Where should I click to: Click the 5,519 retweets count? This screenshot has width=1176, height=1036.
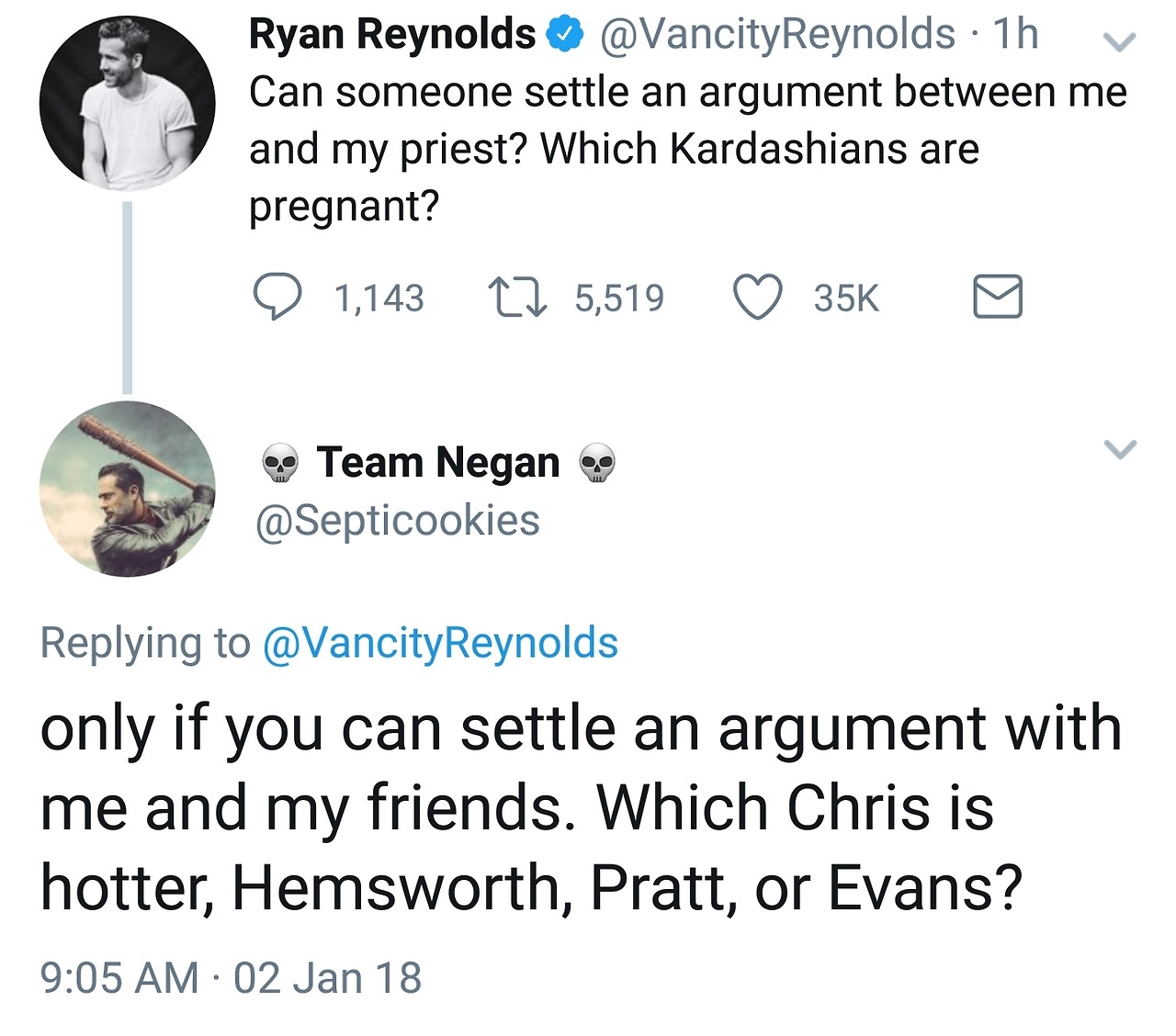click(619, 298)
